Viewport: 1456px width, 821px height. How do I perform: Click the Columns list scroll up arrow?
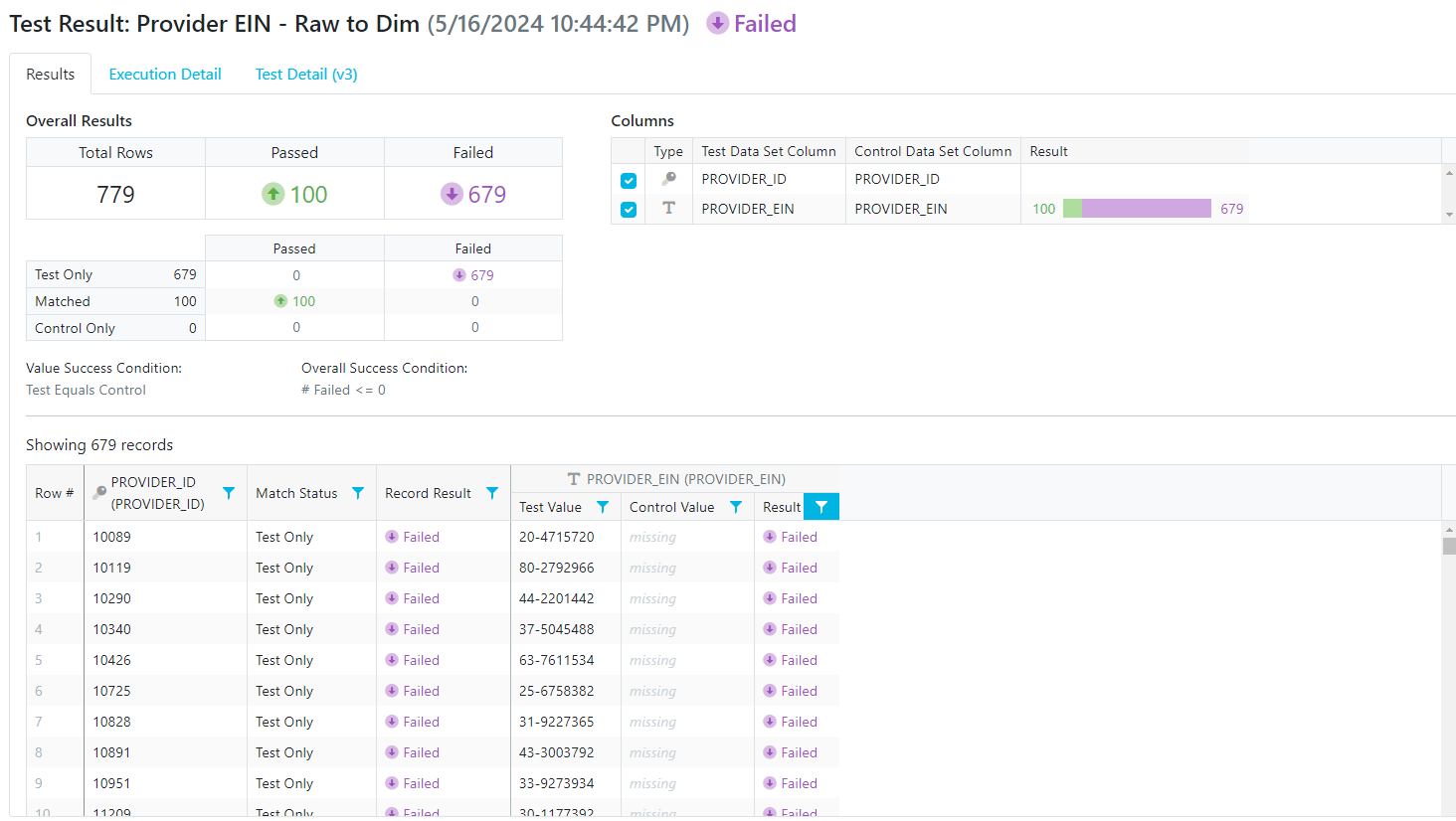1449,173
